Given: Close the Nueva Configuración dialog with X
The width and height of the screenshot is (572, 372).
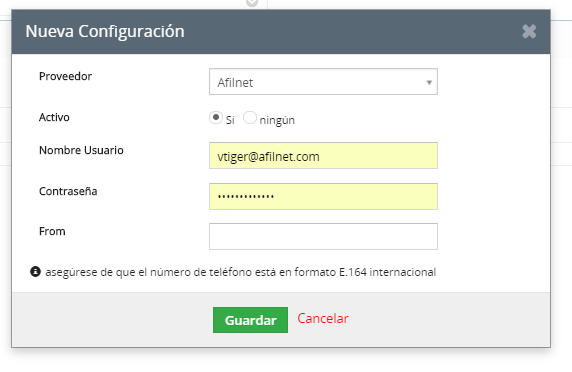Looking at the screenshot, I should [529, 32].
